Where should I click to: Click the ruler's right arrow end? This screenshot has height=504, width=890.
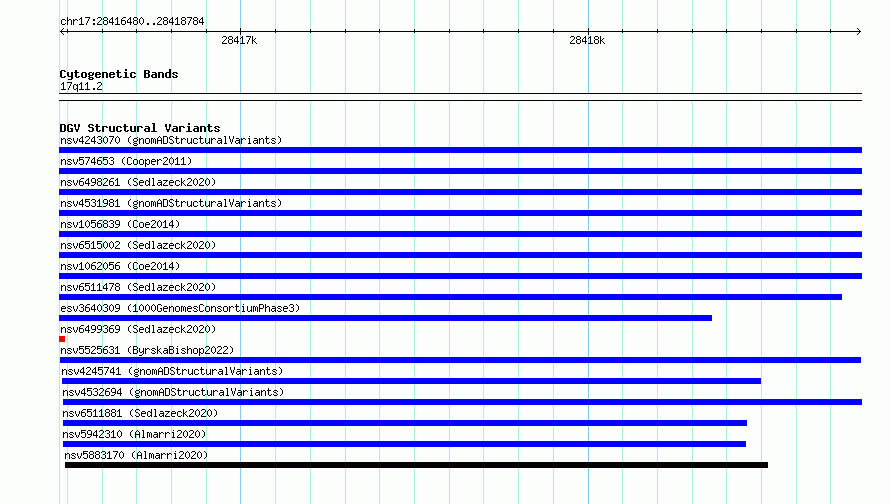pyautogui.click(x=859, y=31)
